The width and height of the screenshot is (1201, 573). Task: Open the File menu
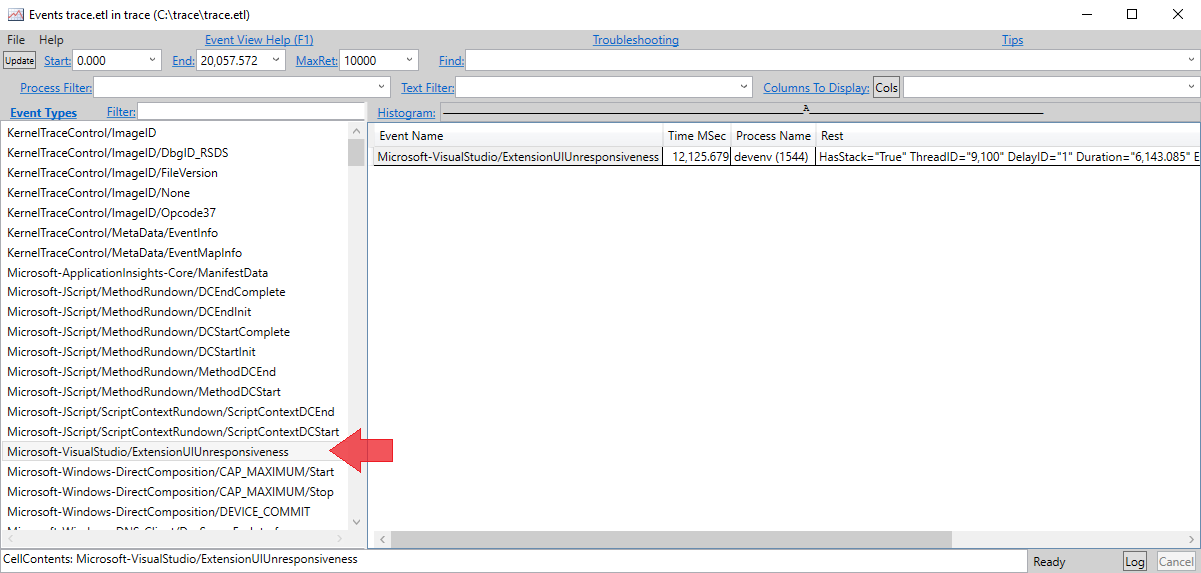click(x=15, y=40)
